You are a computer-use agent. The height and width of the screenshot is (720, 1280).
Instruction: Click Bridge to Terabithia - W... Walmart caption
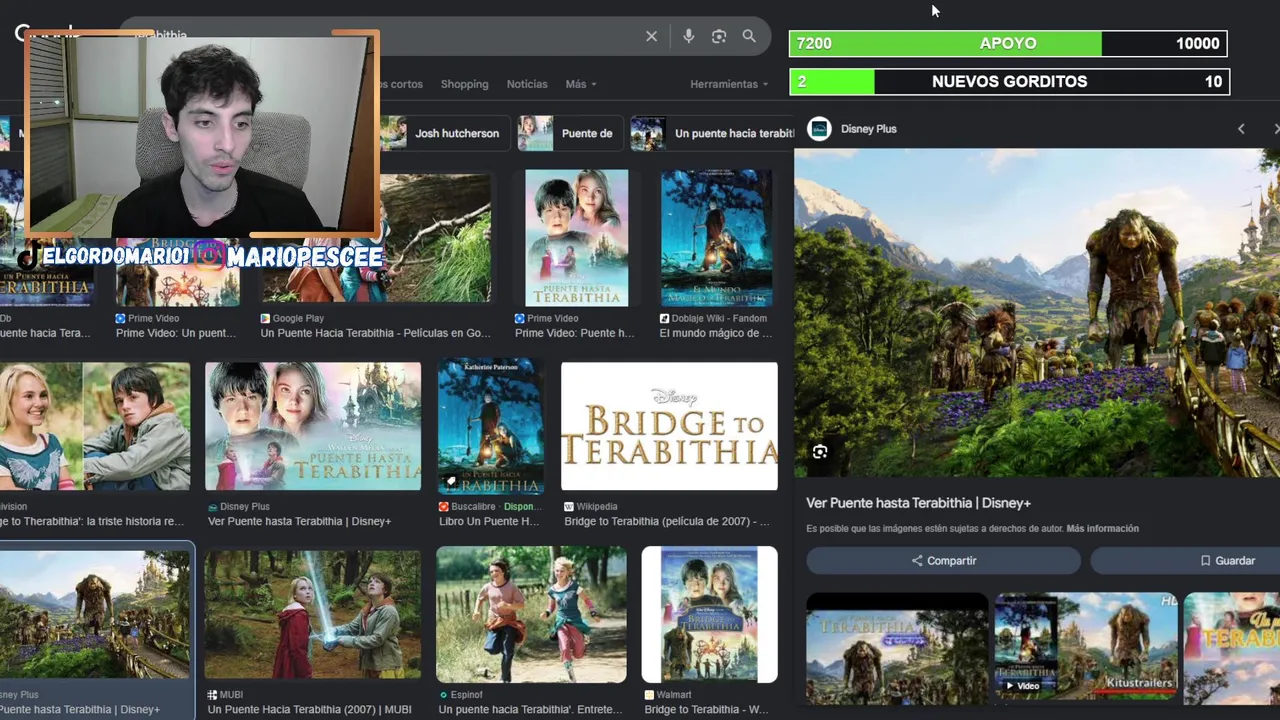pos(706,709)
